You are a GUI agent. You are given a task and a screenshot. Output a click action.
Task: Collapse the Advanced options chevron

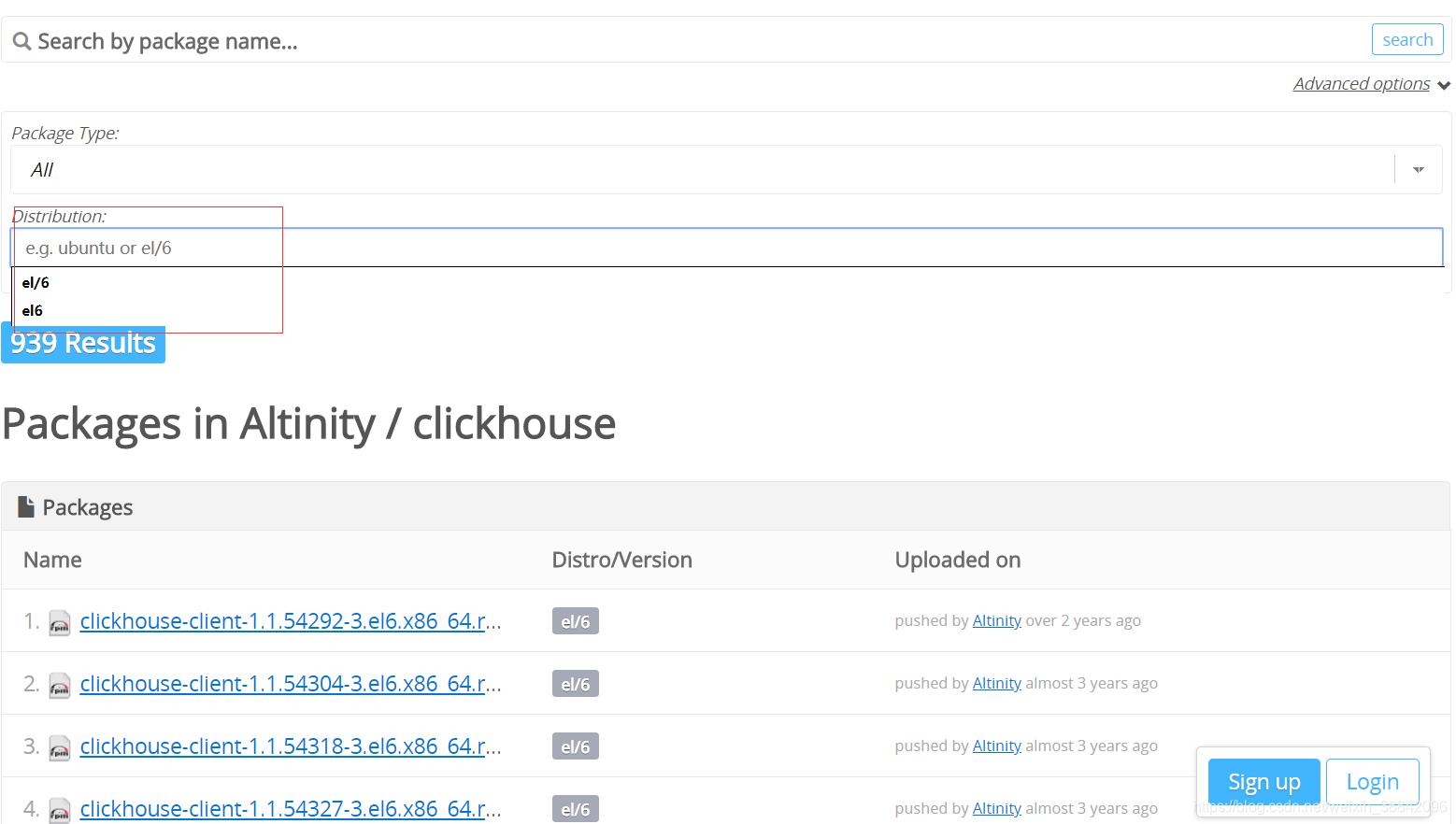coord(1444,85)
